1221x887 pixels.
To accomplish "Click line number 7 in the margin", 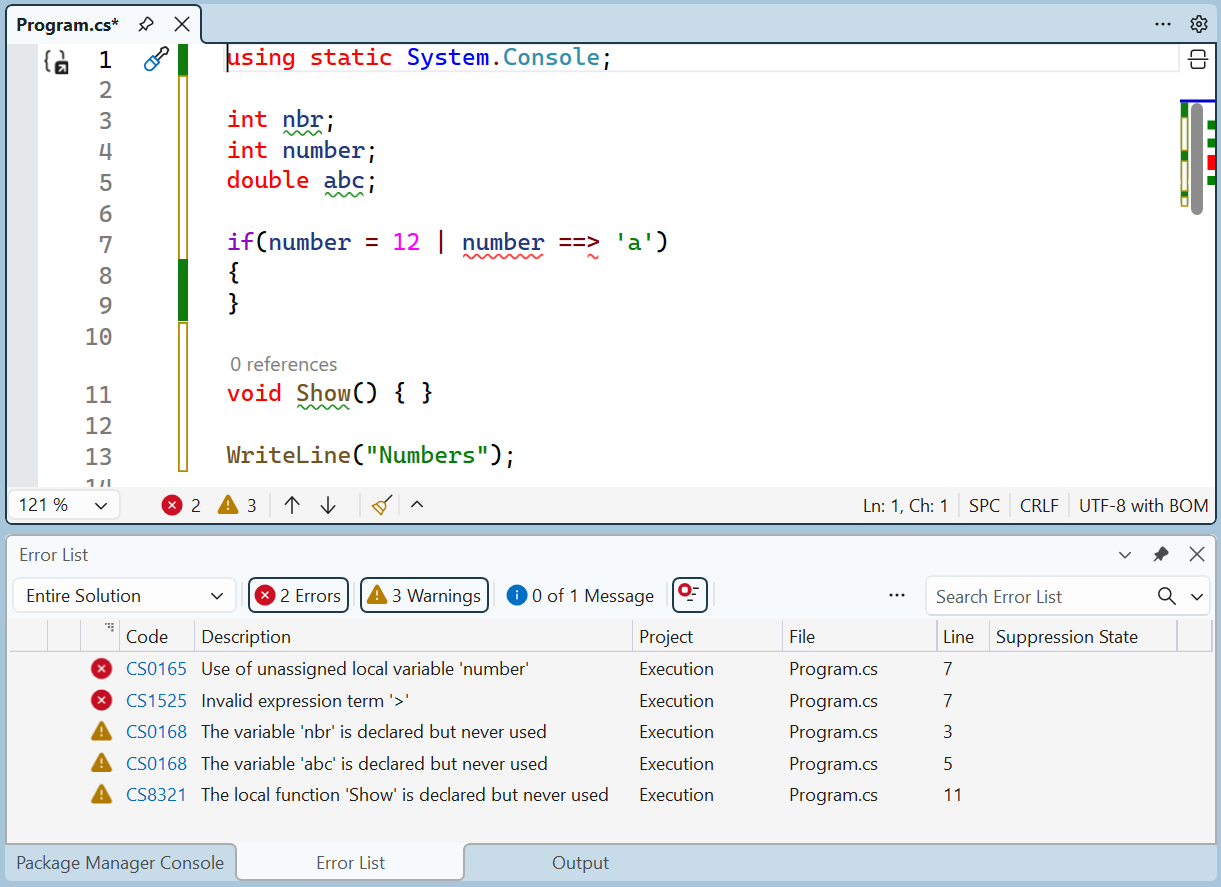I will [105, 245].
